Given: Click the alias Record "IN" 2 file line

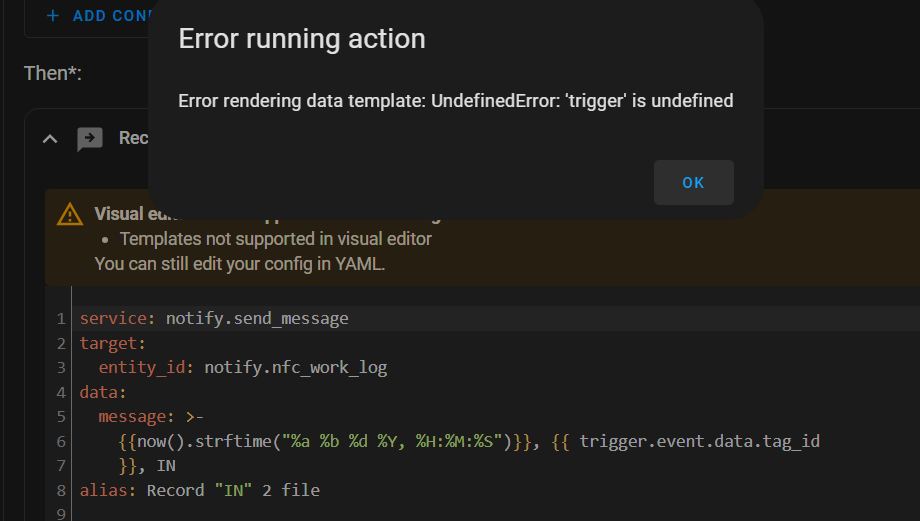Looking at the screenshot, I should point(199,490).
